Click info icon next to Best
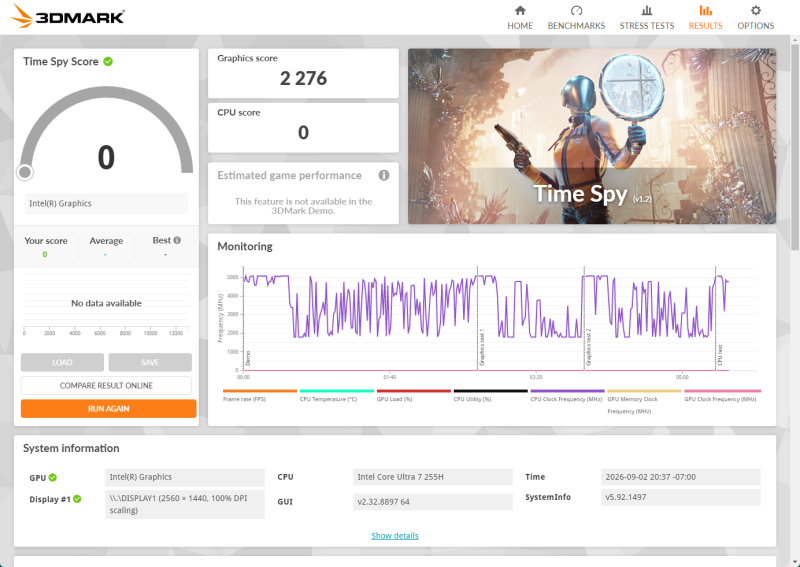800x567 pixels. tap(177, 240)
